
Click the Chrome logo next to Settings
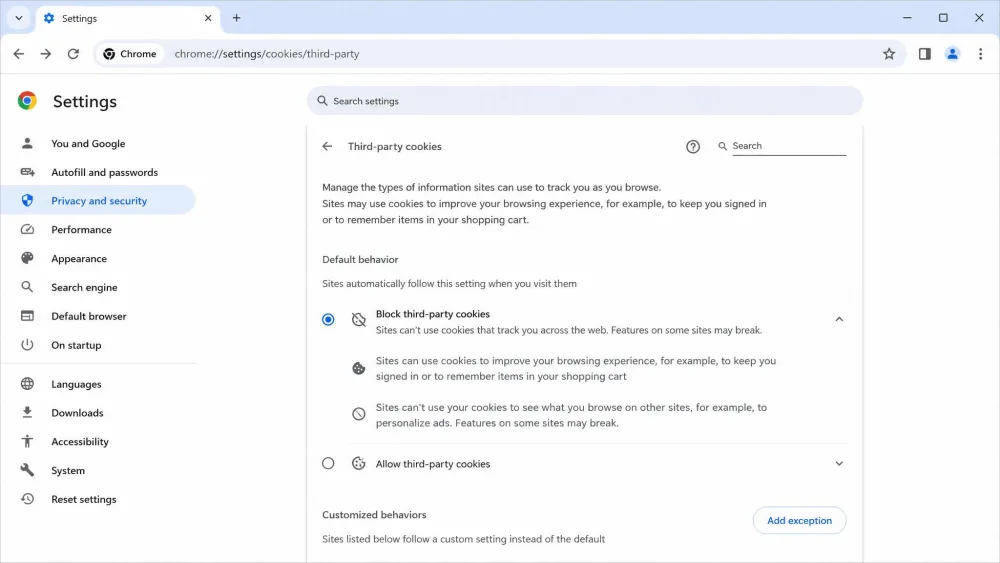click(x=27, y=101)
